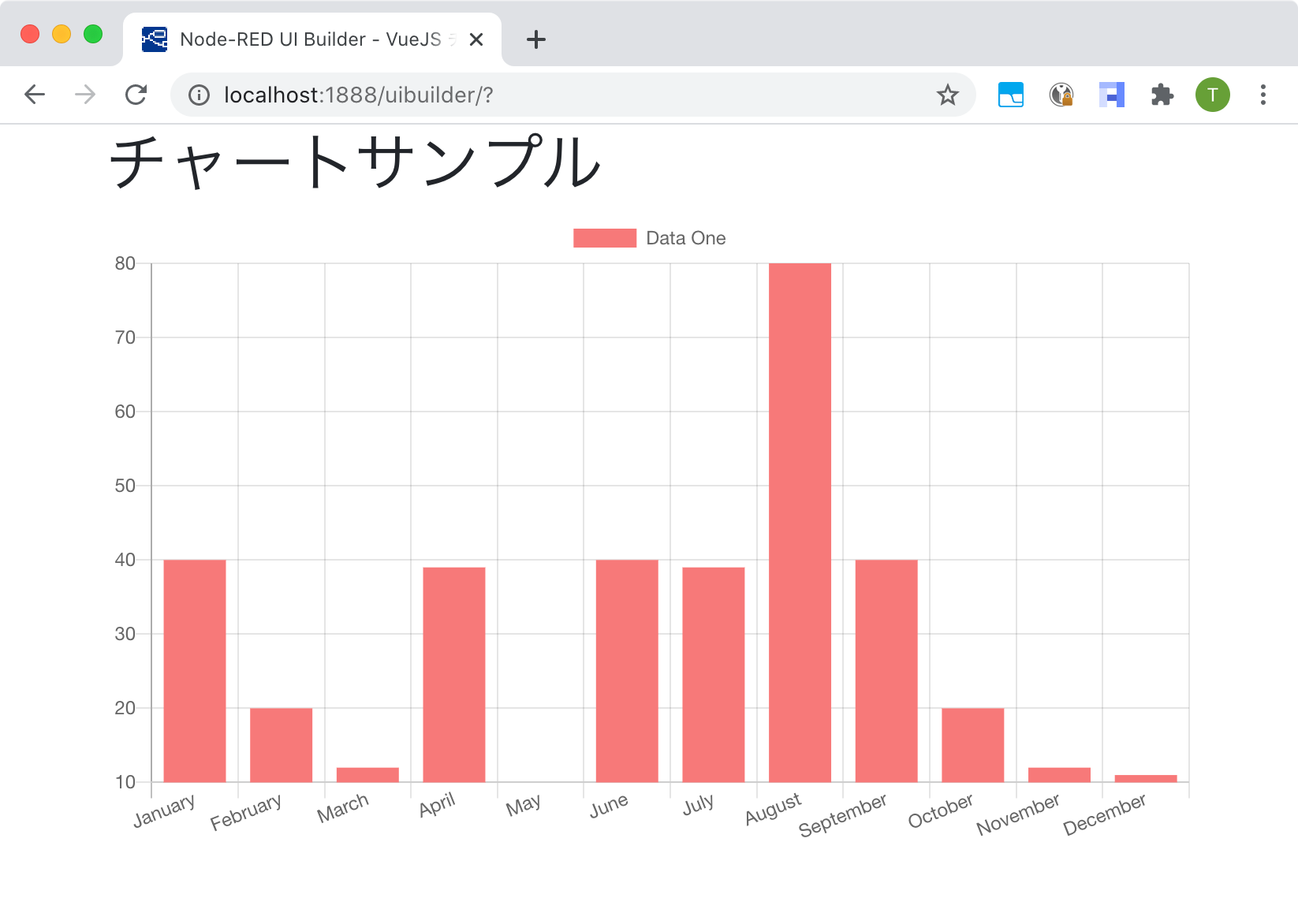Open the Chrome three-dot menu
Screen dimensions: 1298x924
point(1263,95)
